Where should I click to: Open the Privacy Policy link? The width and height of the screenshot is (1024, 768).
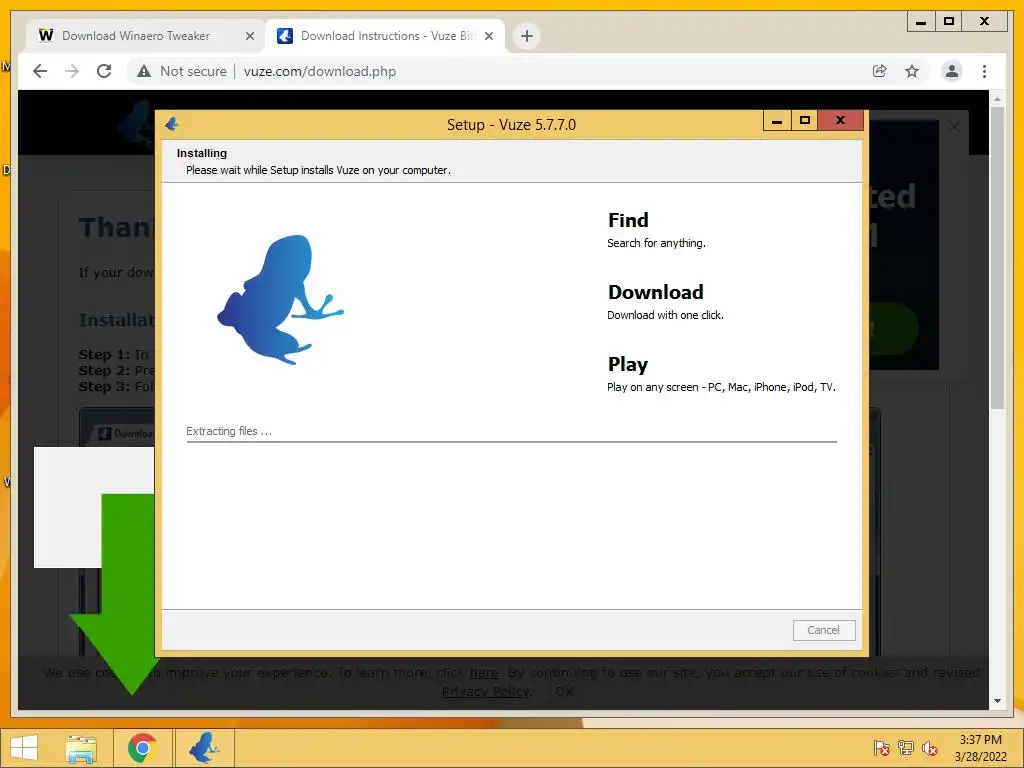click(487, 692)
